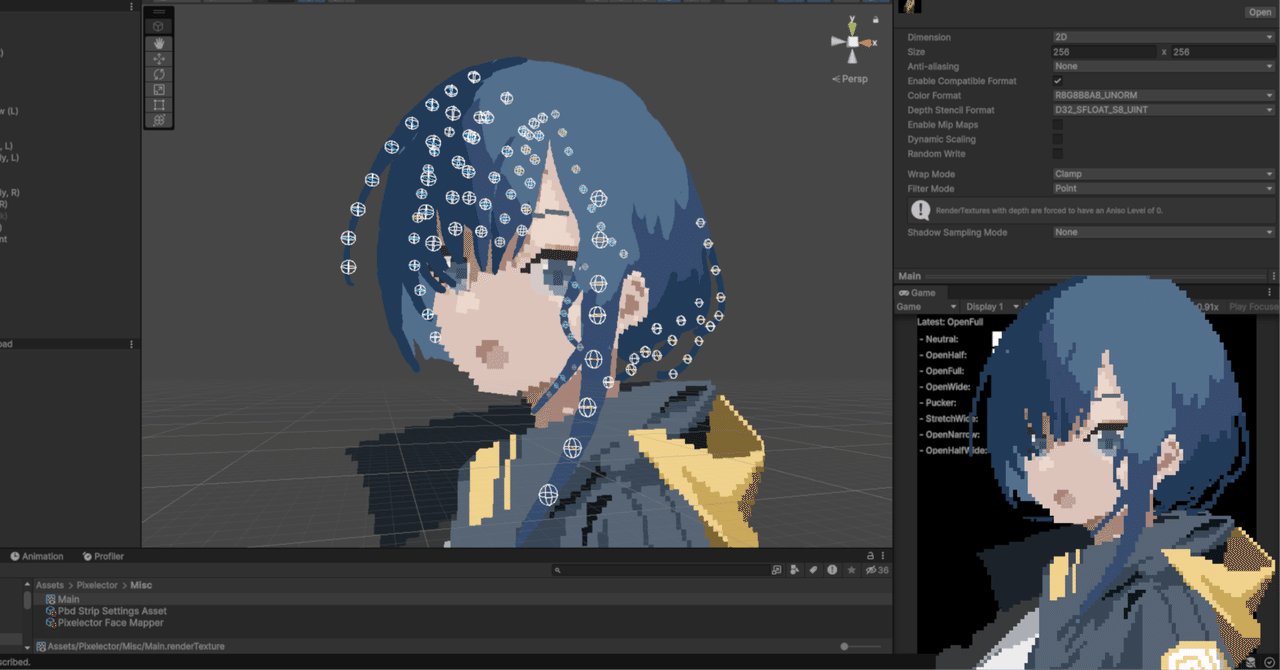Select the Rect Transform tool
Screen dimensions: 1280x670
[159, 105]
